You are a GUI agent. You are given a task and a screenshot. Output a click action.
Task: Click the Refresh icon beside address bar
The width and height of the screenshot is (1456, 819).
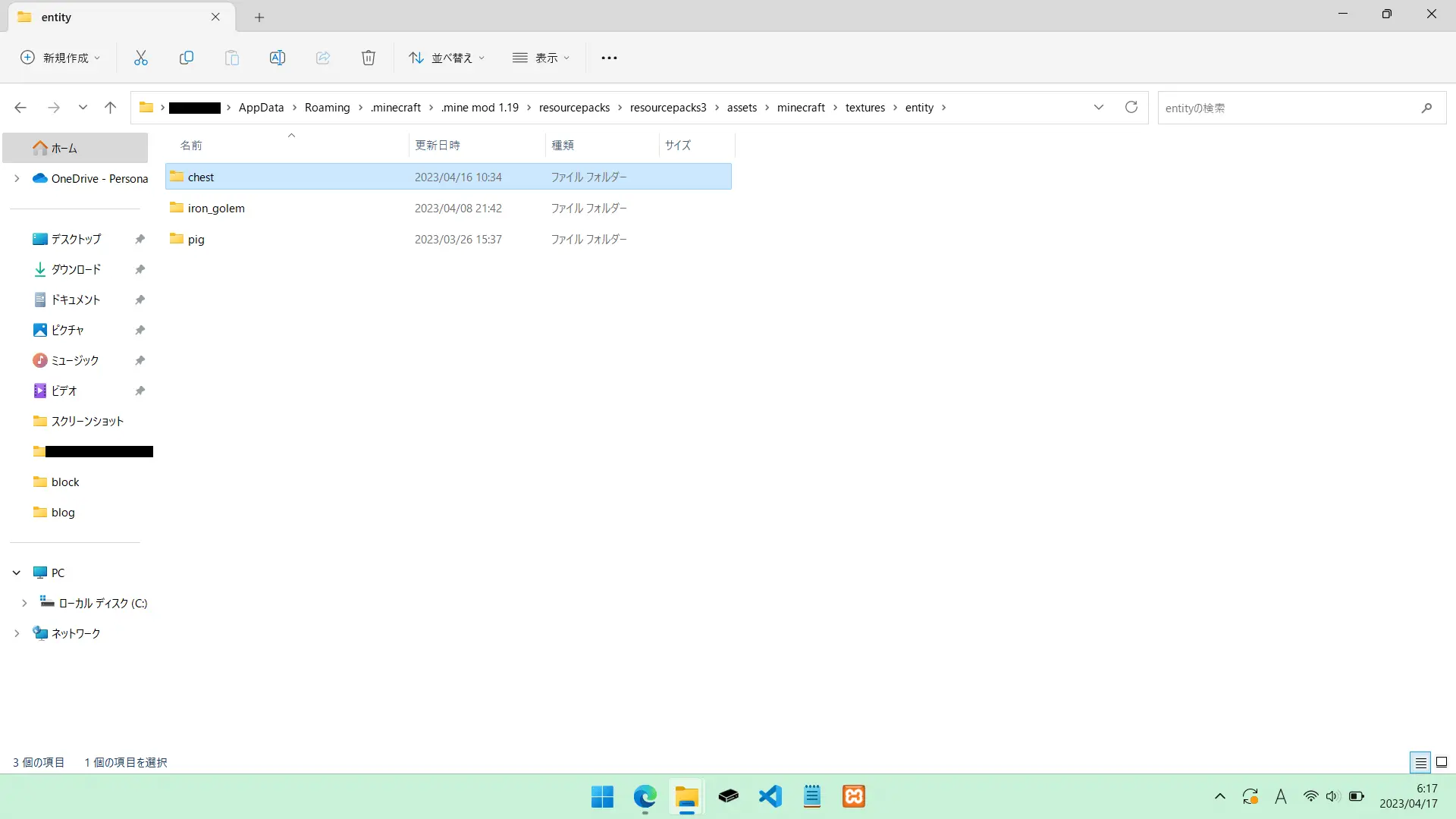(x=1131, y=108)
